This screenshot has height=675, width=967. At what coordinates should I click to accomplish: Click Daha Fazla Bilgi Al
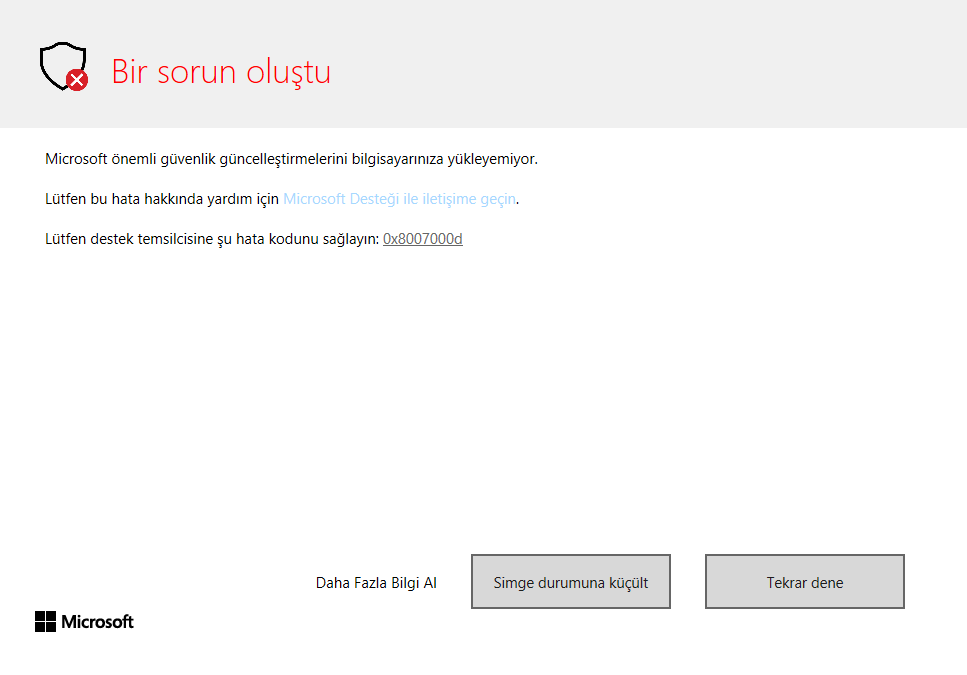[x=376, y=583]
